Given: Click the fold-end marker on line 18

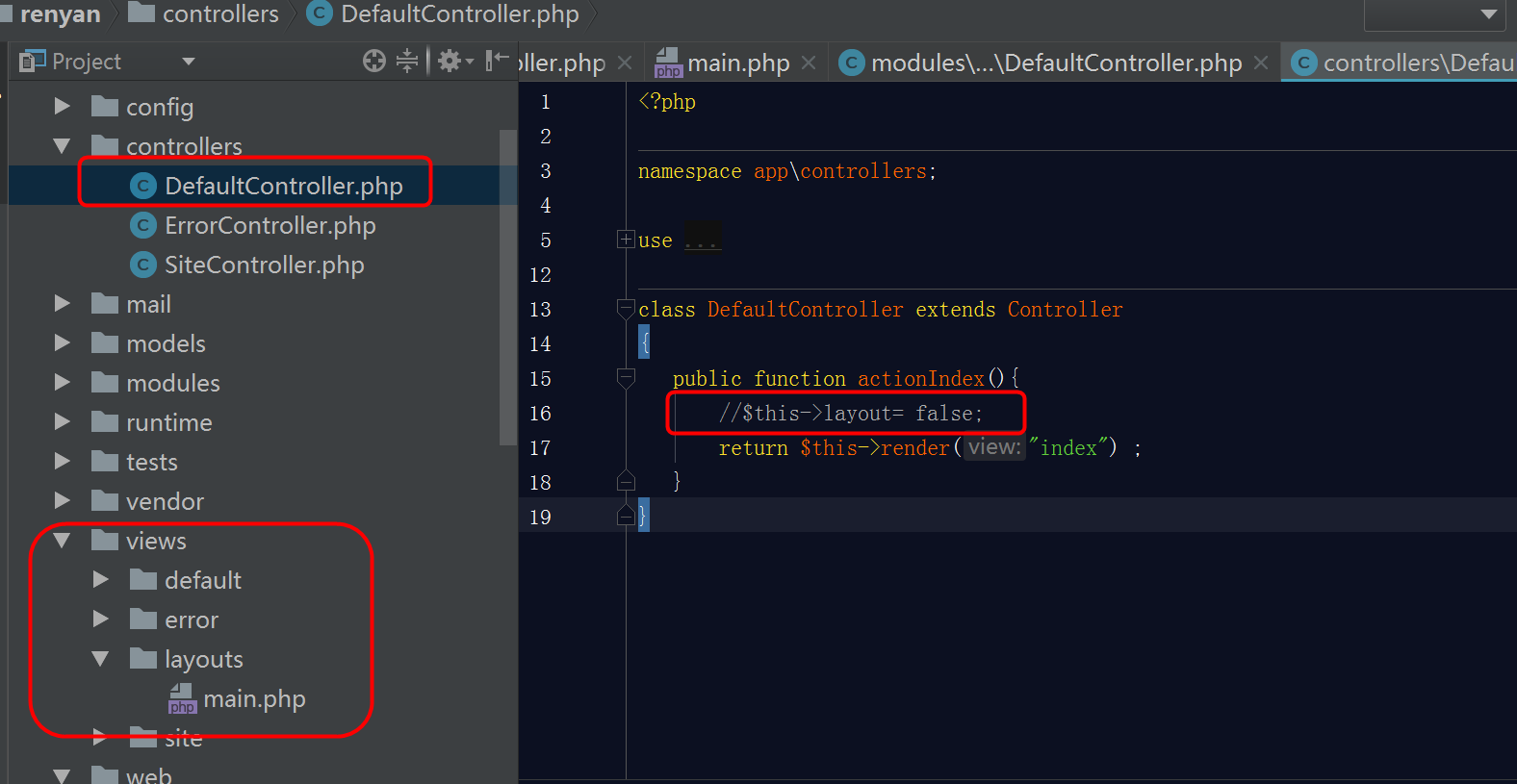Looking at the screenshot, I should click(x=626, y=481).
